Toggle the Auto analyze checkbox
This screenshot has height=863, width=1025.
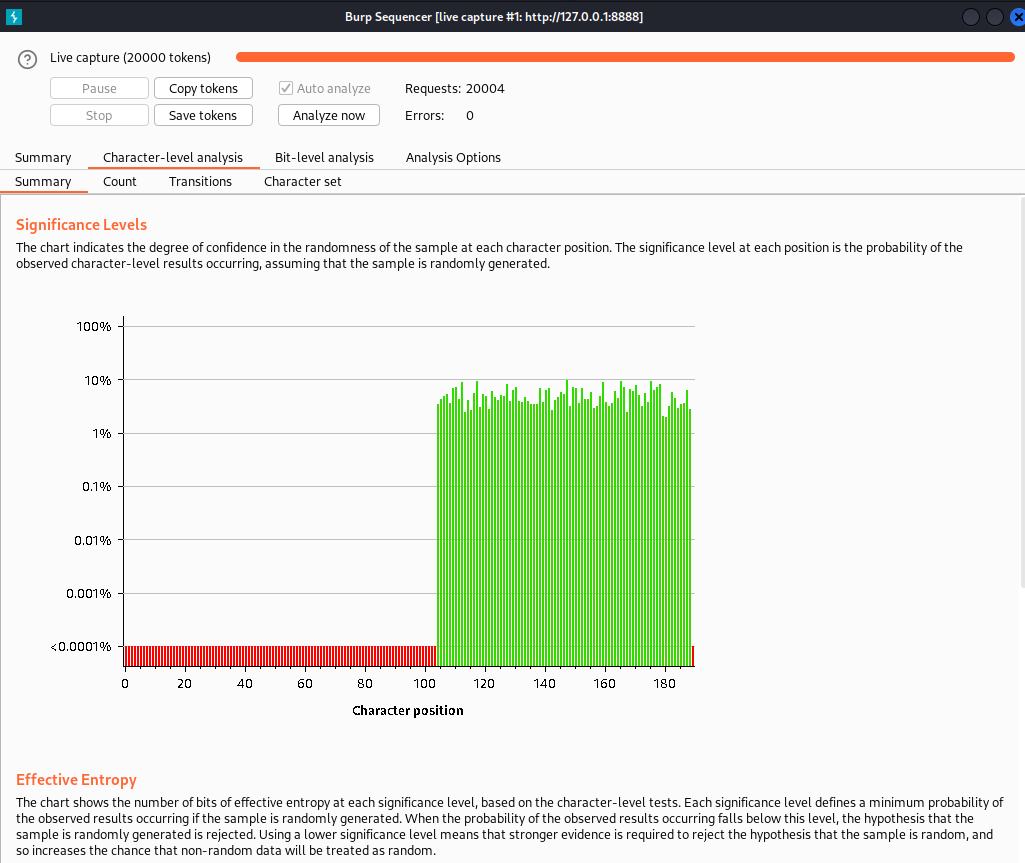pos(286,88)
